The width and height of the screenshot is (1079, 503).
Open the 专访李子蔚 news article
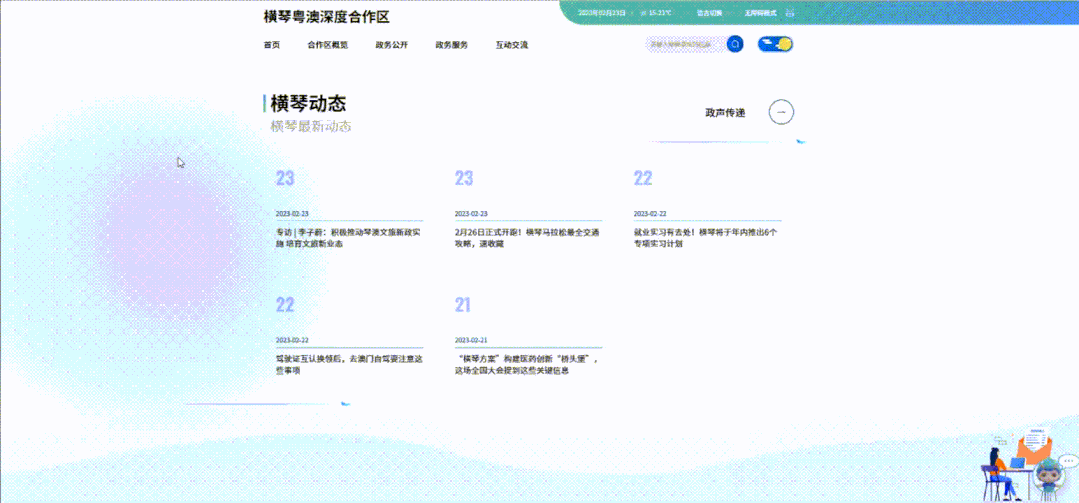click(348, 238)
